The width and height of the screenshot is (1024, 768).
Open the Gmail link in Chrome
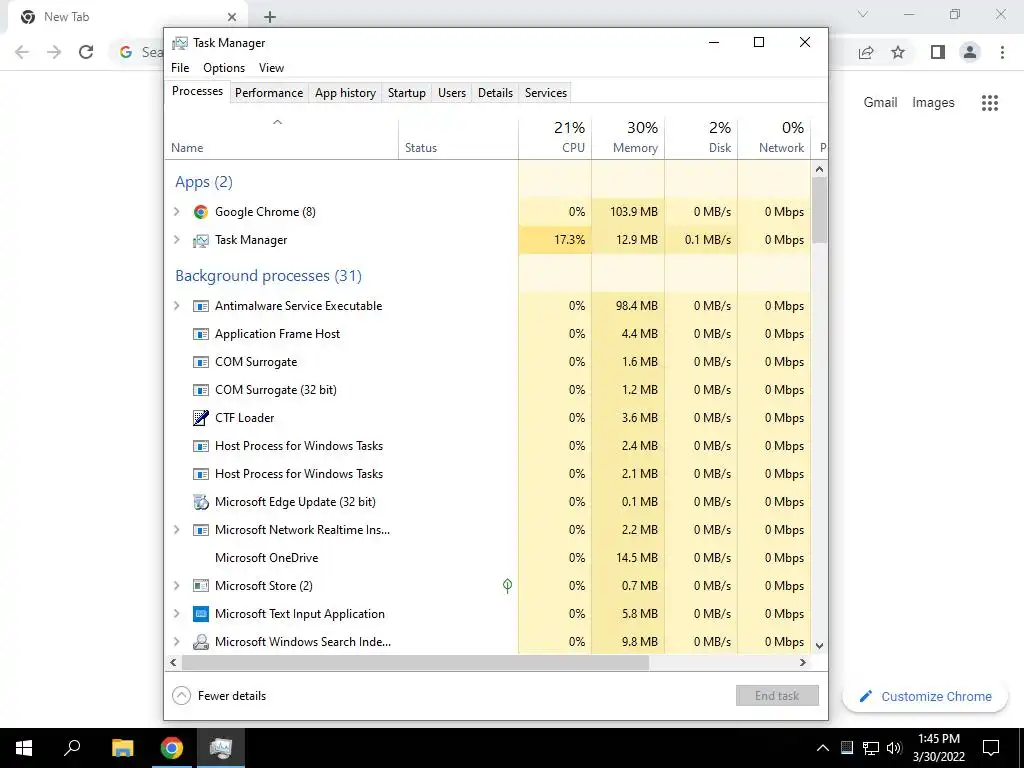pyautogui.click(x=880, y=103)
